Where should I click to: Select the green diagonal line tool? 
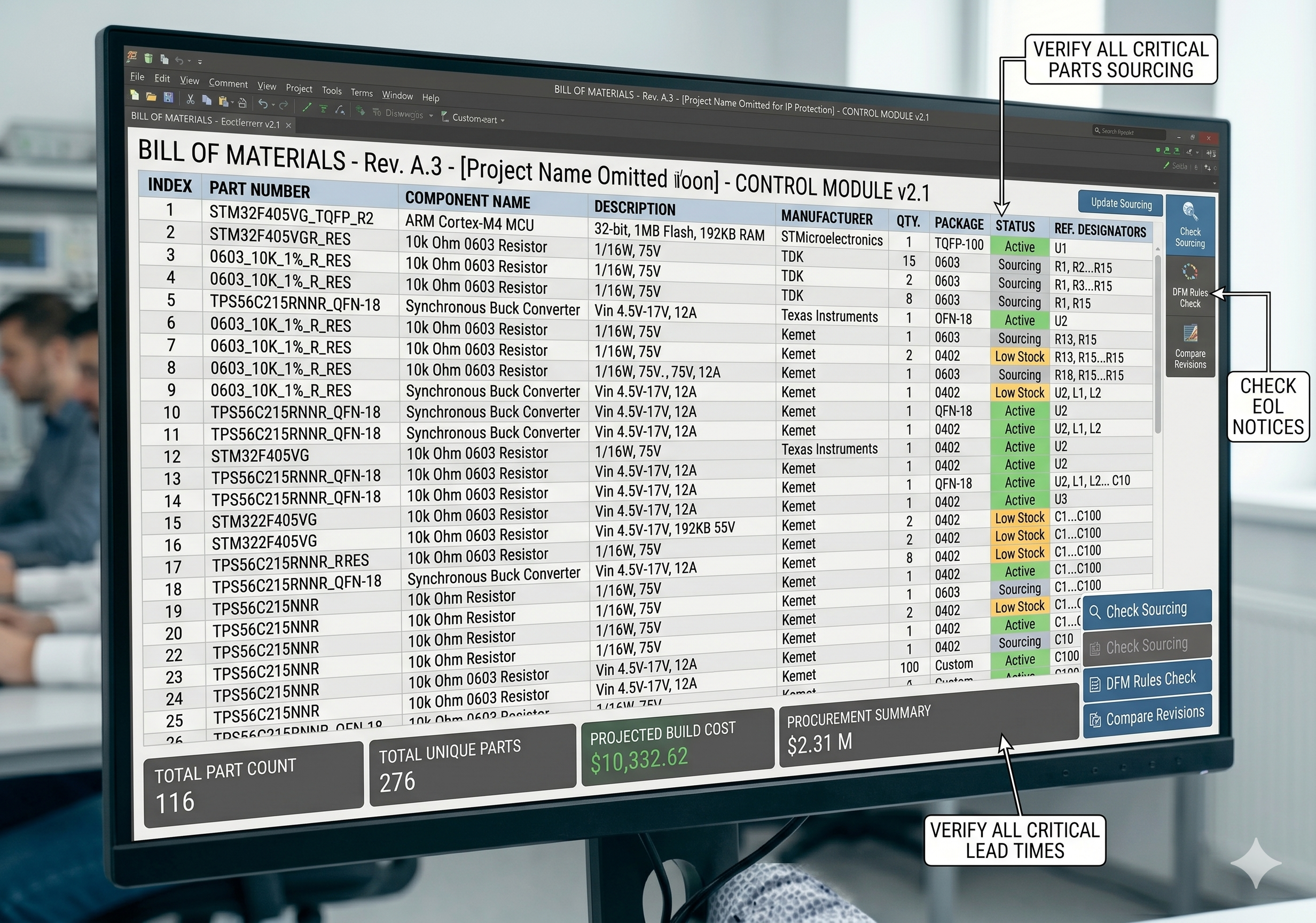307,107
